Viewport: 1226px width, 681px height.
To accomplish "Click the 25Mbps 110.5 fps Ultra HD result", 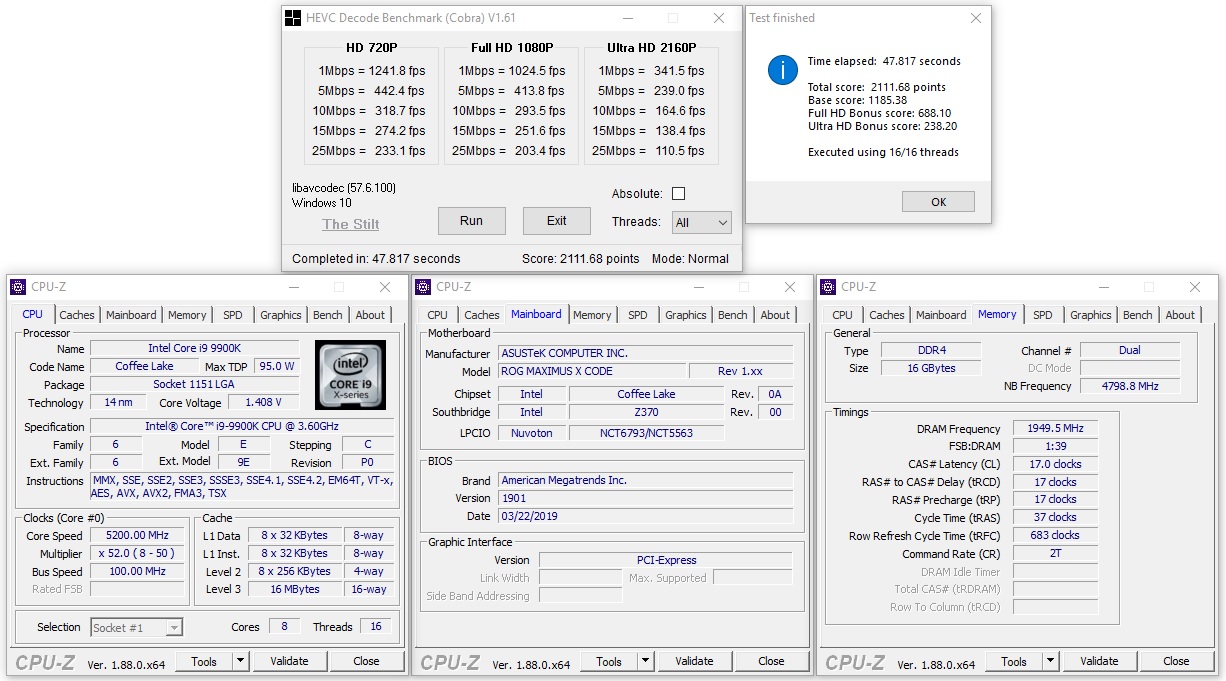I will tap(648, 151).
